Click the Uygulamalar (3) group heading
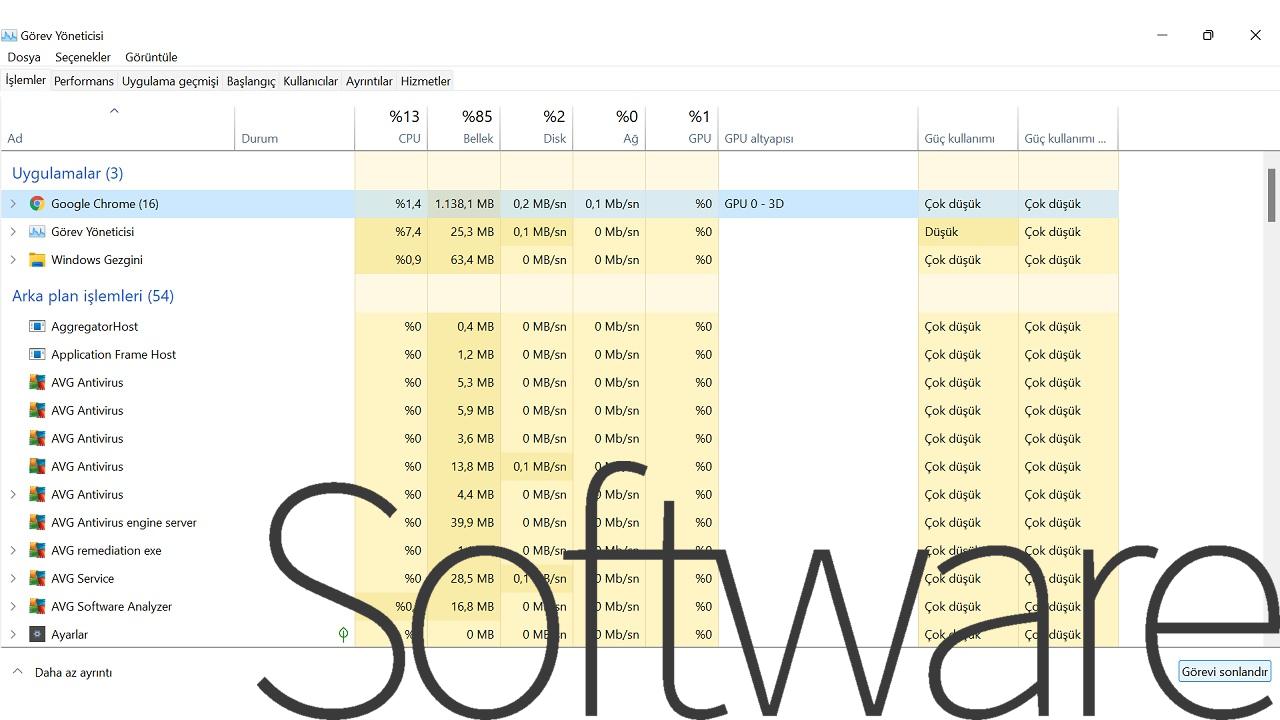Image resolution: width=1280 pixels, height=720 pixels. (67, 173)
